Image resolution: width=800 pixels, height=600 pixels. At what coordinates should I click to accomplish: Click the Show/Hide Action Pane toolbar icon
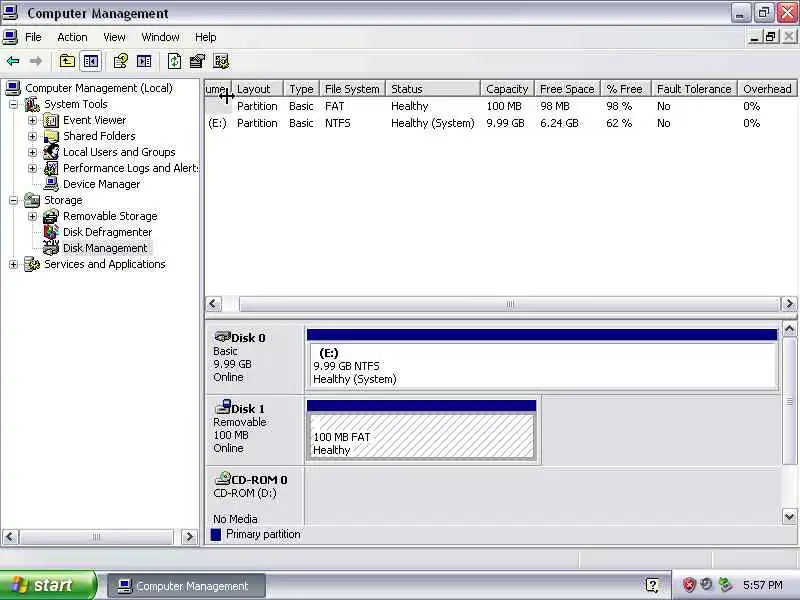tap(144, 62)
